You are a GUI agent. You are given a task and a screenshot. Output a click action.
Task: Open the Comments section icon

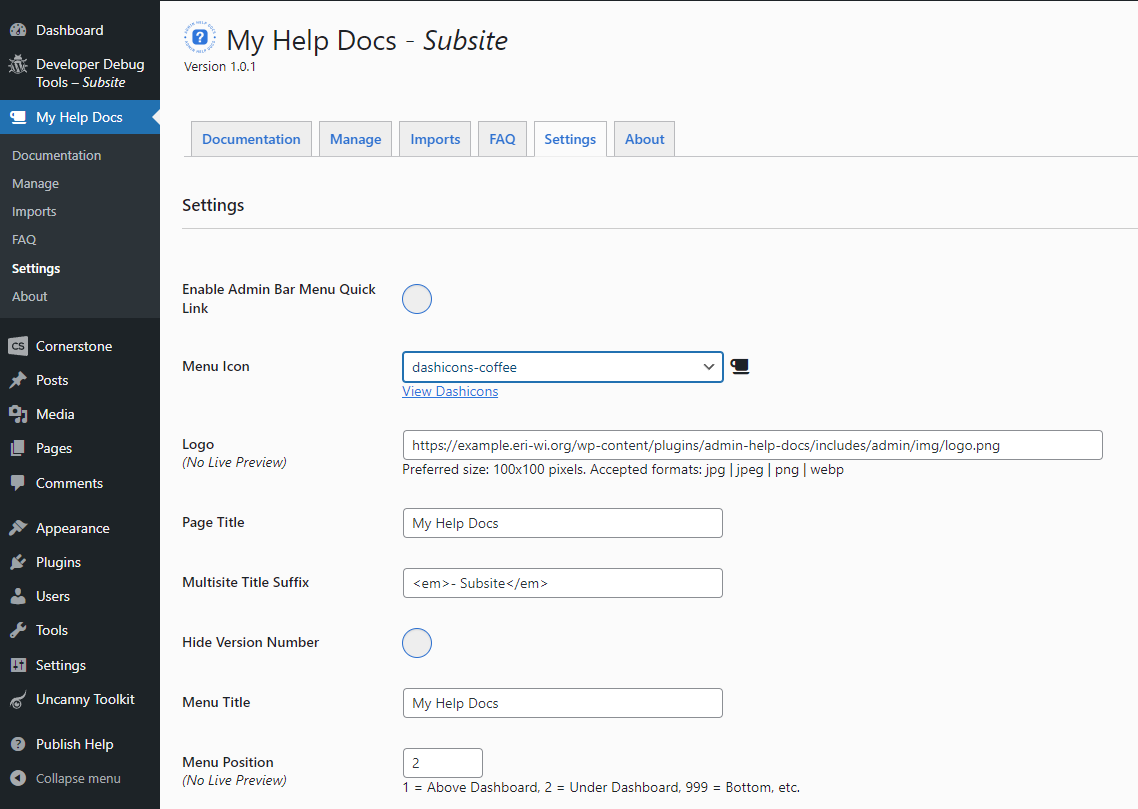(17, 482)
